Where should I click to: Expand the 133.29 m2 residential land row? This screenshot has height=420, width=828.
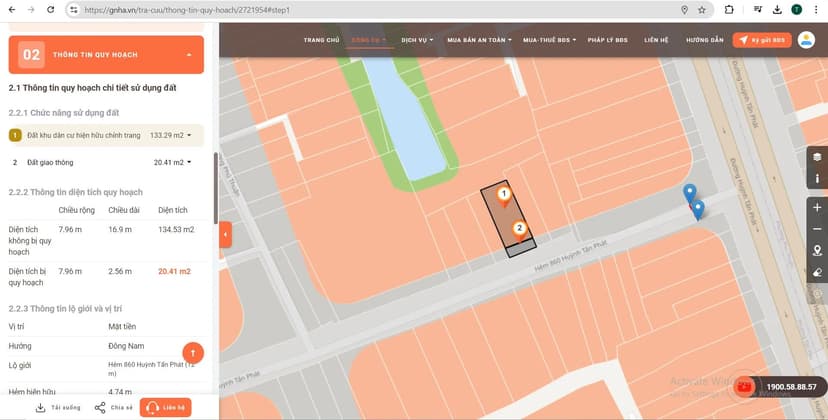click(106, 135)
